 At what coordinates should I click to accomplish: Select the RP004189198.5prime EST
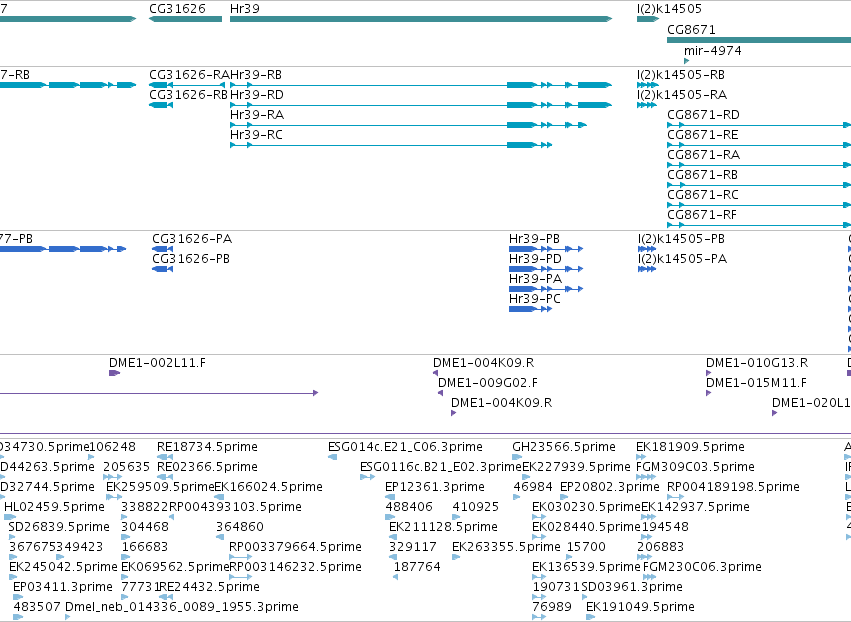[733, 487]
